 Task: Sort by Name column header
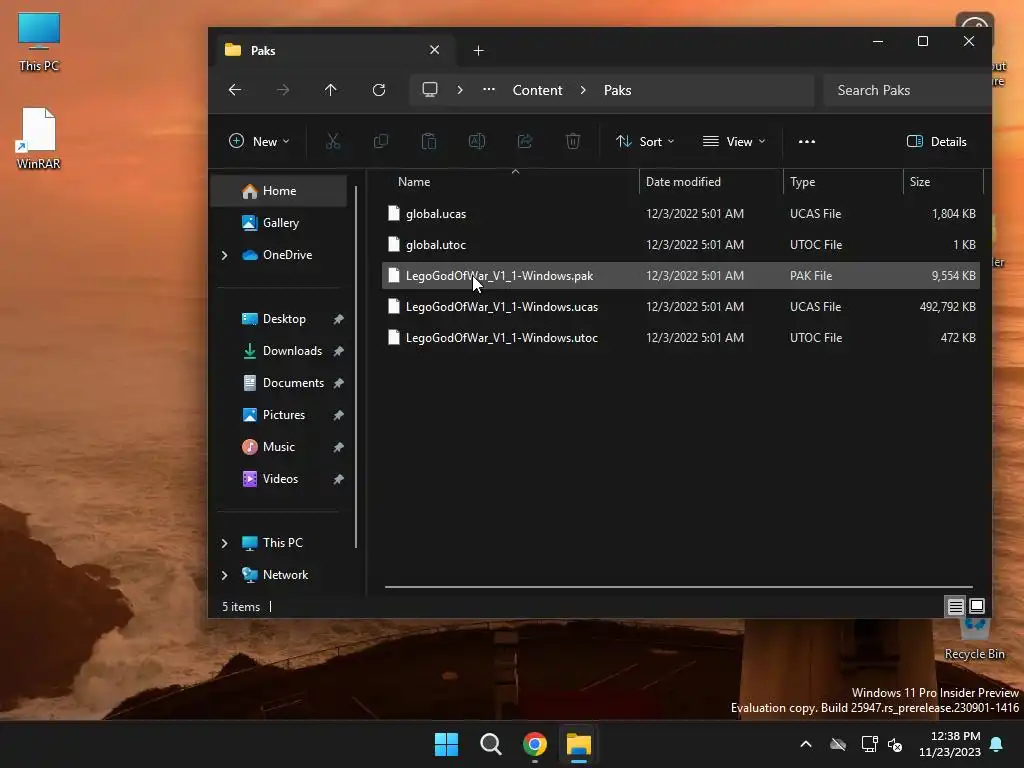click(511, 182)
